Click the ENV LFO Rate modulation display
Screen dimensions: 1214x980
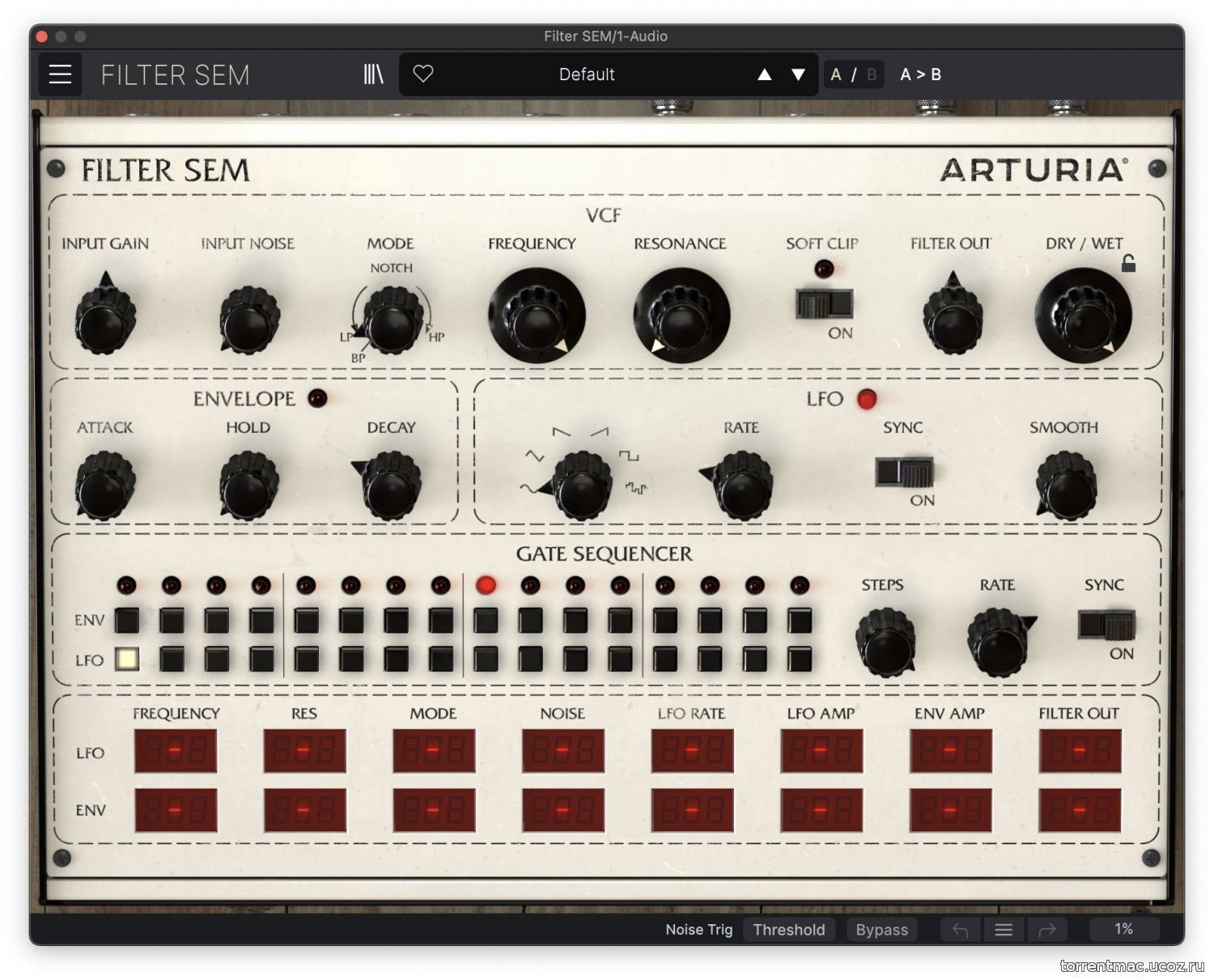click(x=693, y=810)
